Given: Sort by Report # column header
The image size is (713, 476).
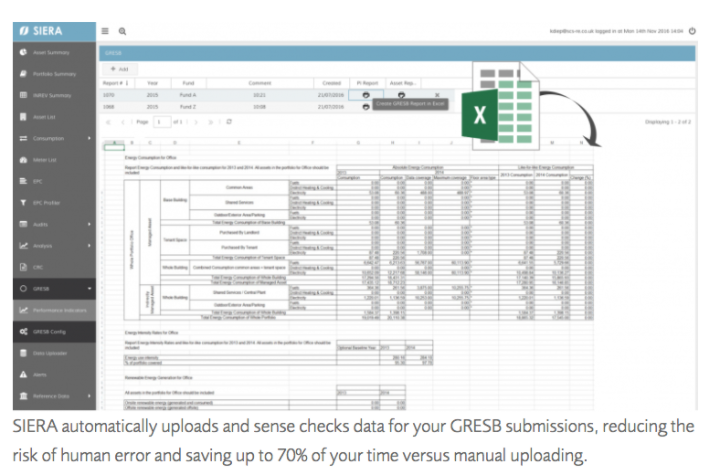Looking at the screenshot, I should (117, 83).
